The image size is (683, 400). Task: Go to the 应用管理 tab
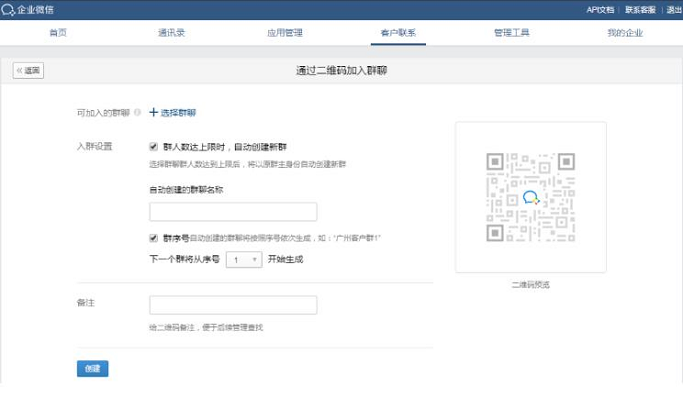click(x=284, y=33)
